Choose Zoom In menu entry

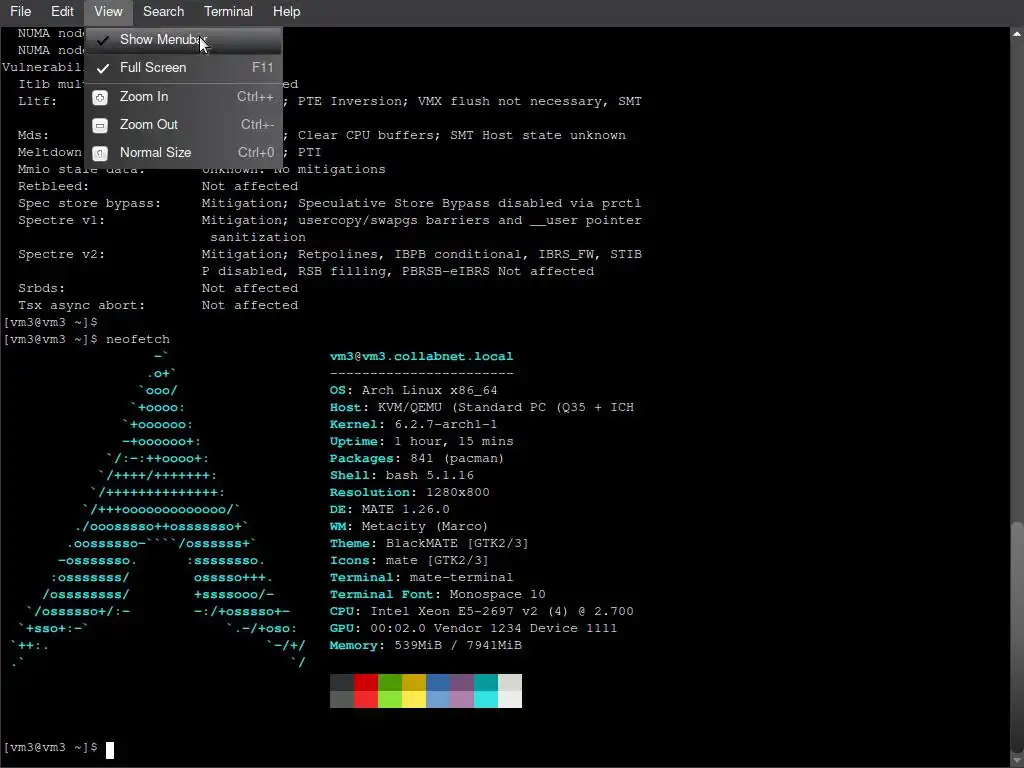[x=184, y=97]
